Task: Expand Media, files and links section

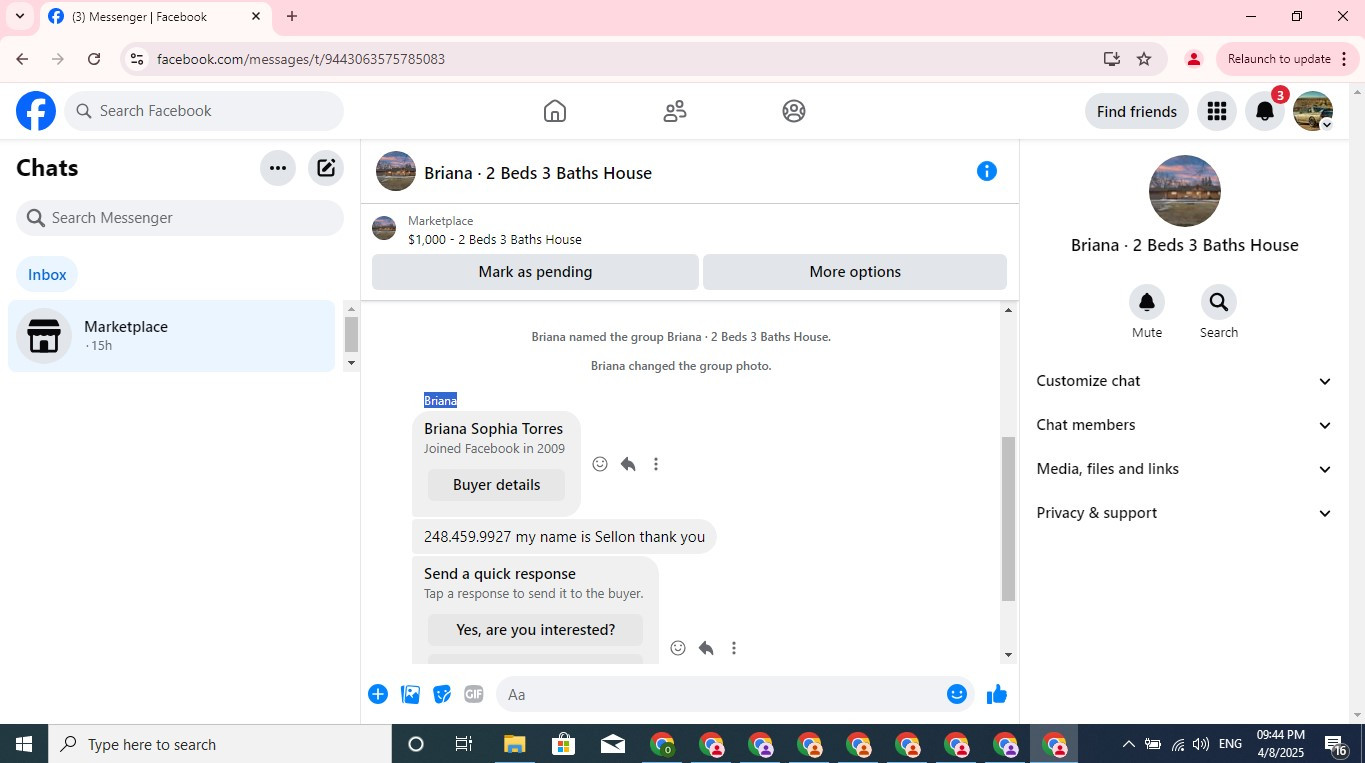Action: [x=1185, y=469]
